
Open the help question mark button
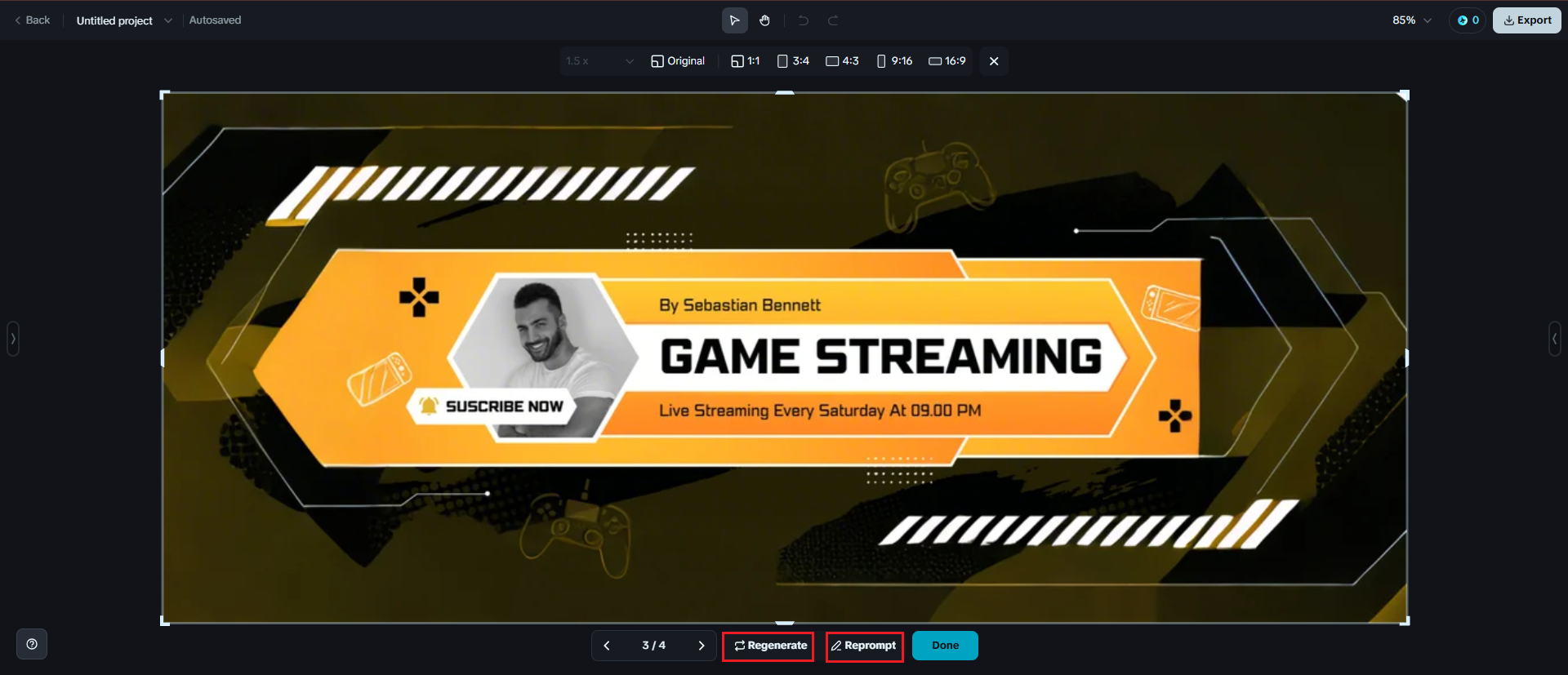[32, 644]
